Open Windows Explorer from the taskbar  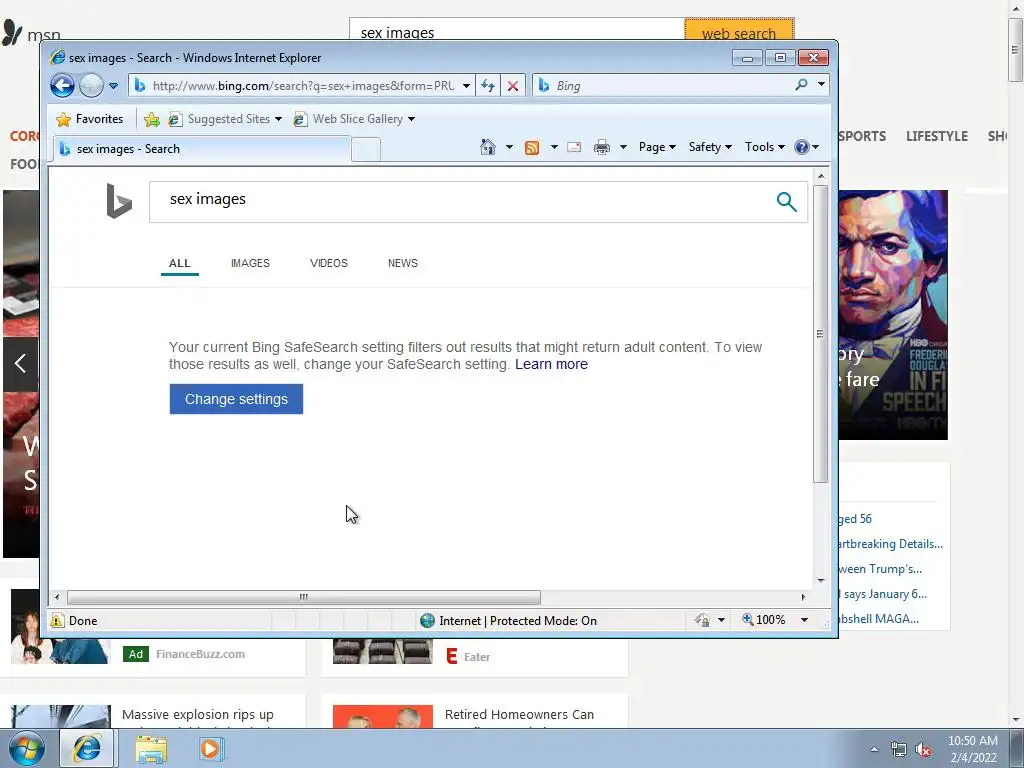[151, 749]
